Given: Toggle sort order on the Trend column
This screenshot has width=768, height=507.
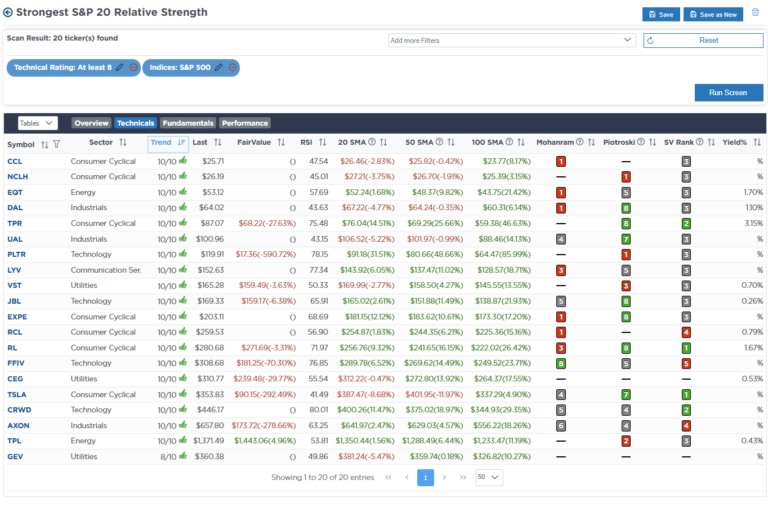Looking at the screenshot, I should click(x=182, y=143).
